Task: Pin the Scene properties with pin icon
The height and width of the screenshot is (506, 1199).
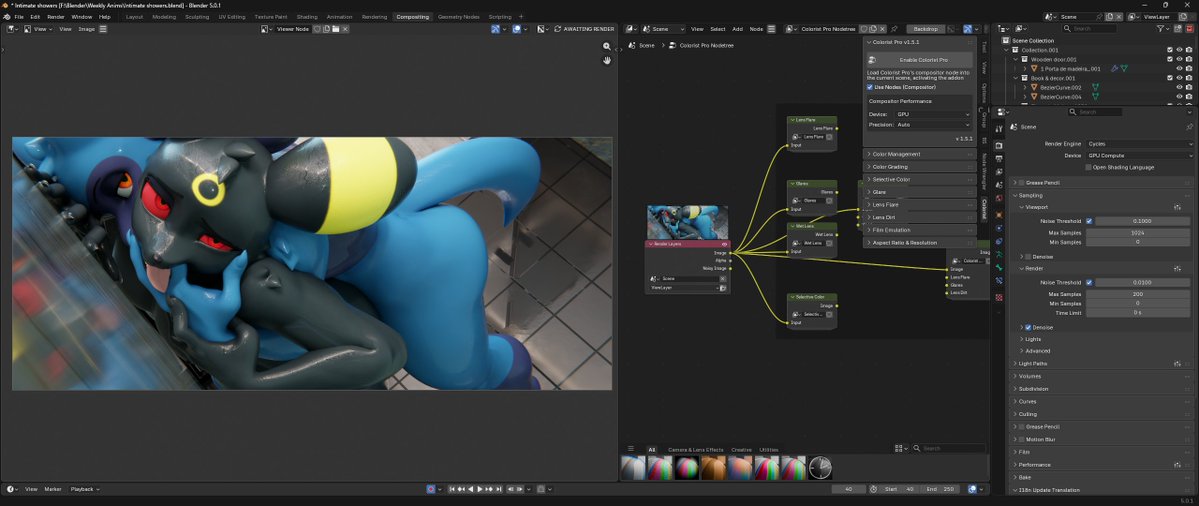Action: (x=1189, y=127)
